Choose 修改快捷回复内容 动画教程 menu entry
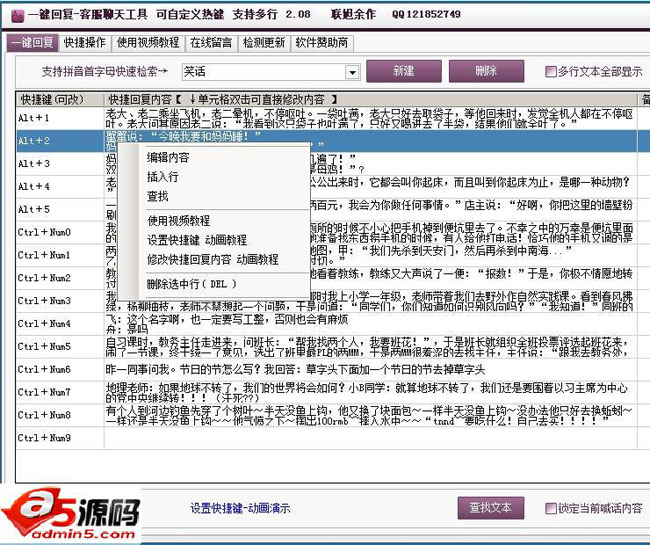Image resolution: width=650 pixels, height=545 pixels. (214, 259)
